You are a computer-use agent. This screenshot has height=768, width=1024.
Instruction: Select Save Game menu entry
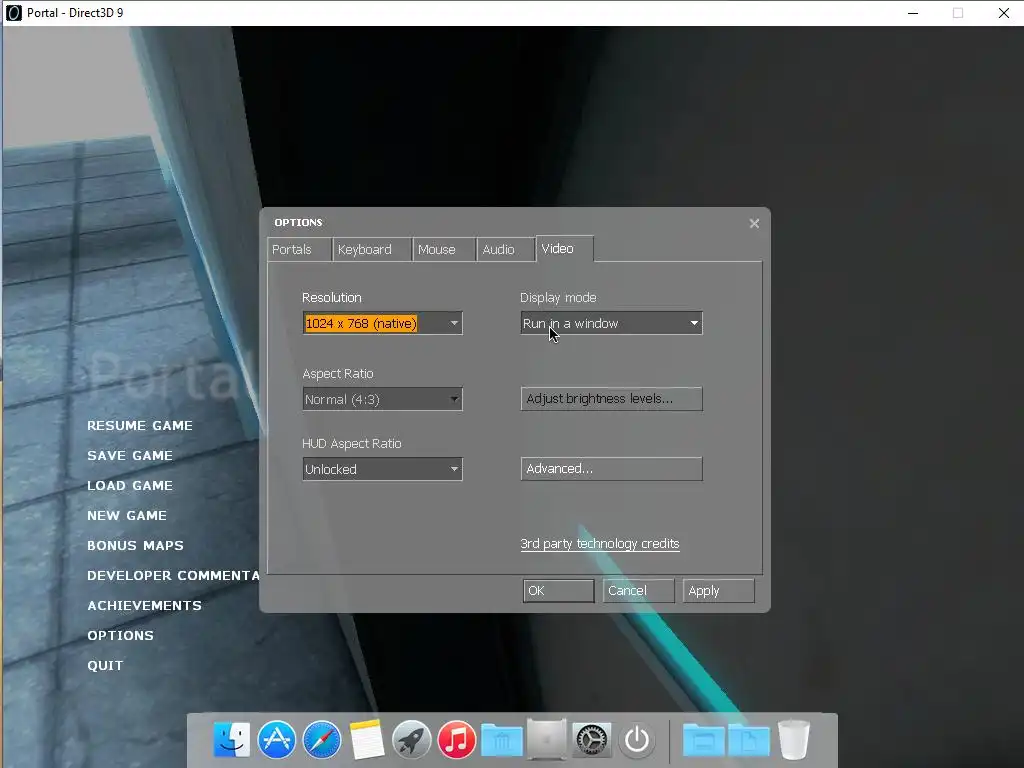(130, 455)
